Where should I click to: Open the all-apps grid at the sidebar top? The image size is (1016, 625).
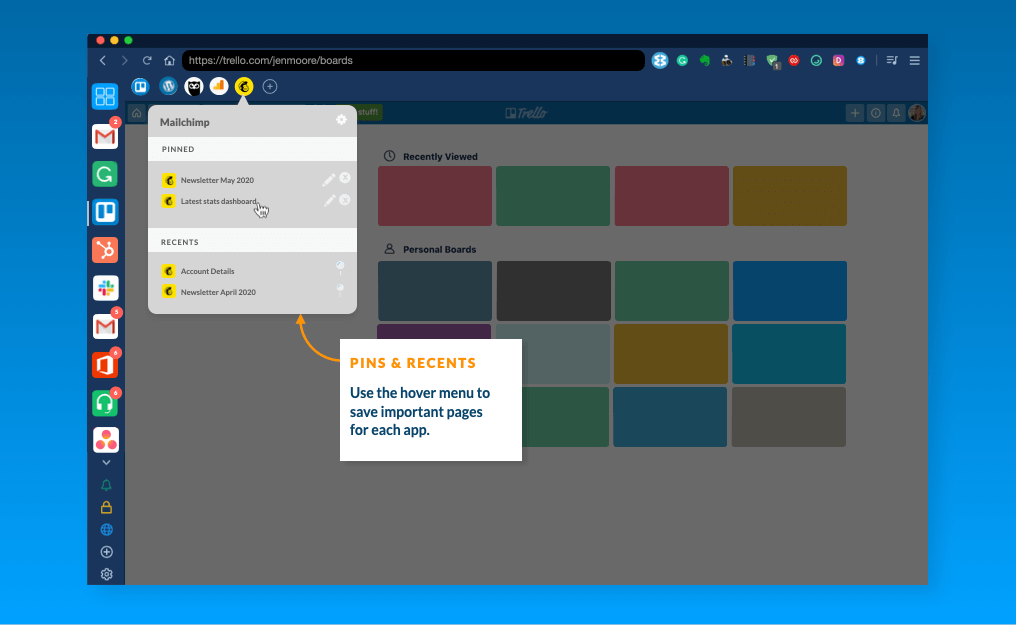[x=105, y=96]
